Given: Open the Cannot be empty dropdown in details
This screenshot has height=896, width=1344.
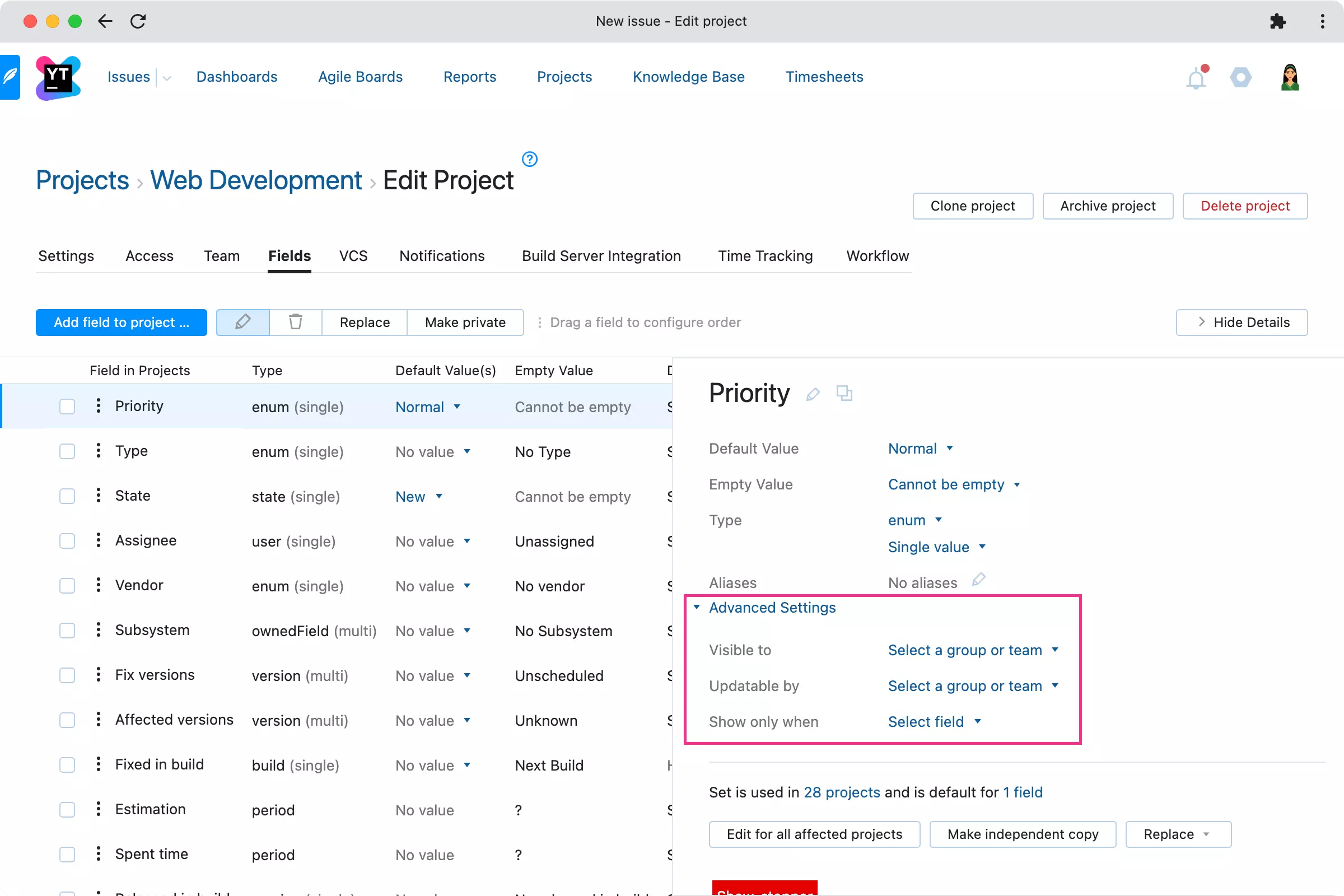Looking at the screenshot, I should click(954, 484).
